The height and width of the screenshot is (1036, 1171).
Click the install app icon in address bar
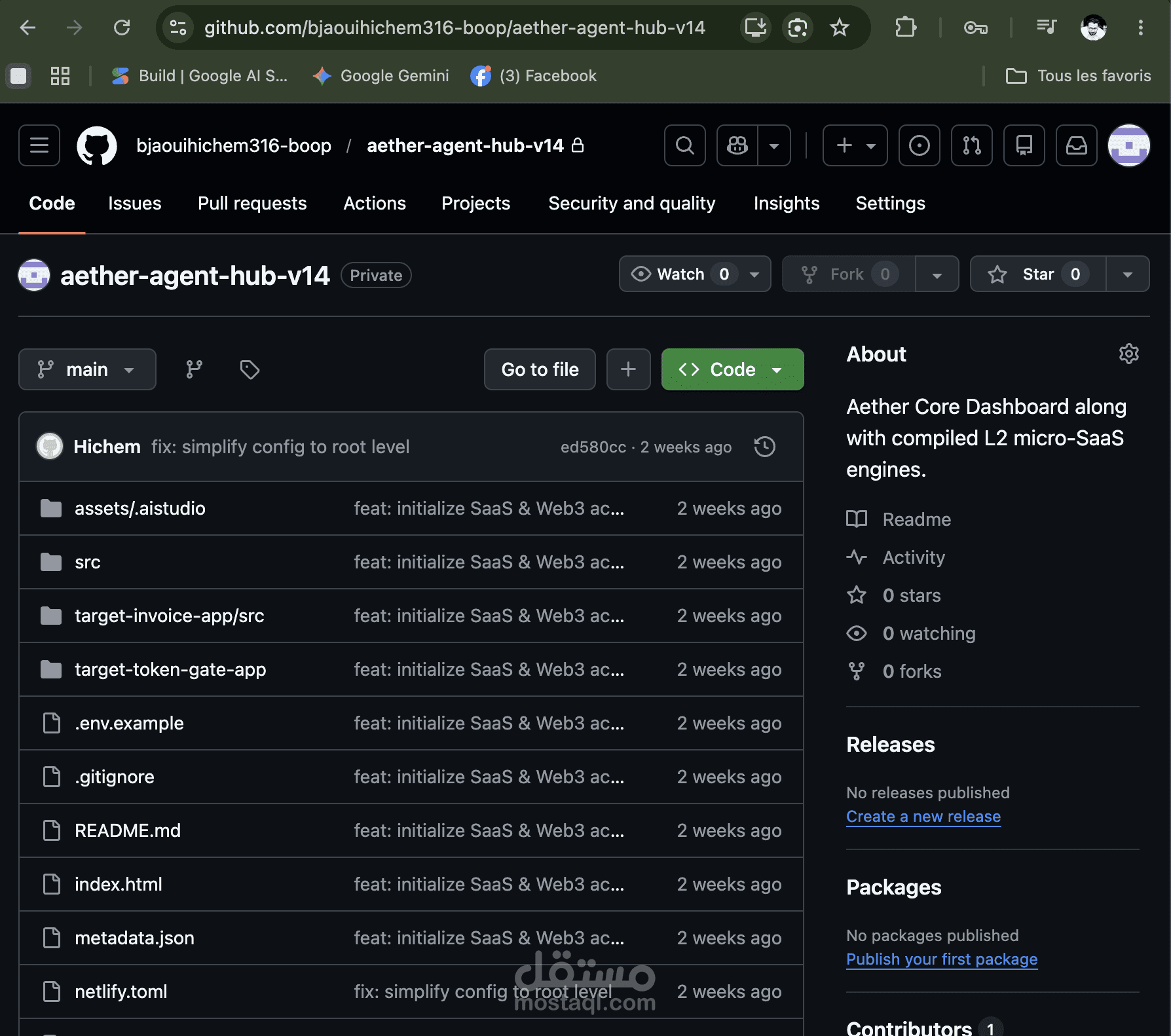pyautogui.click(x=756, y=28)
